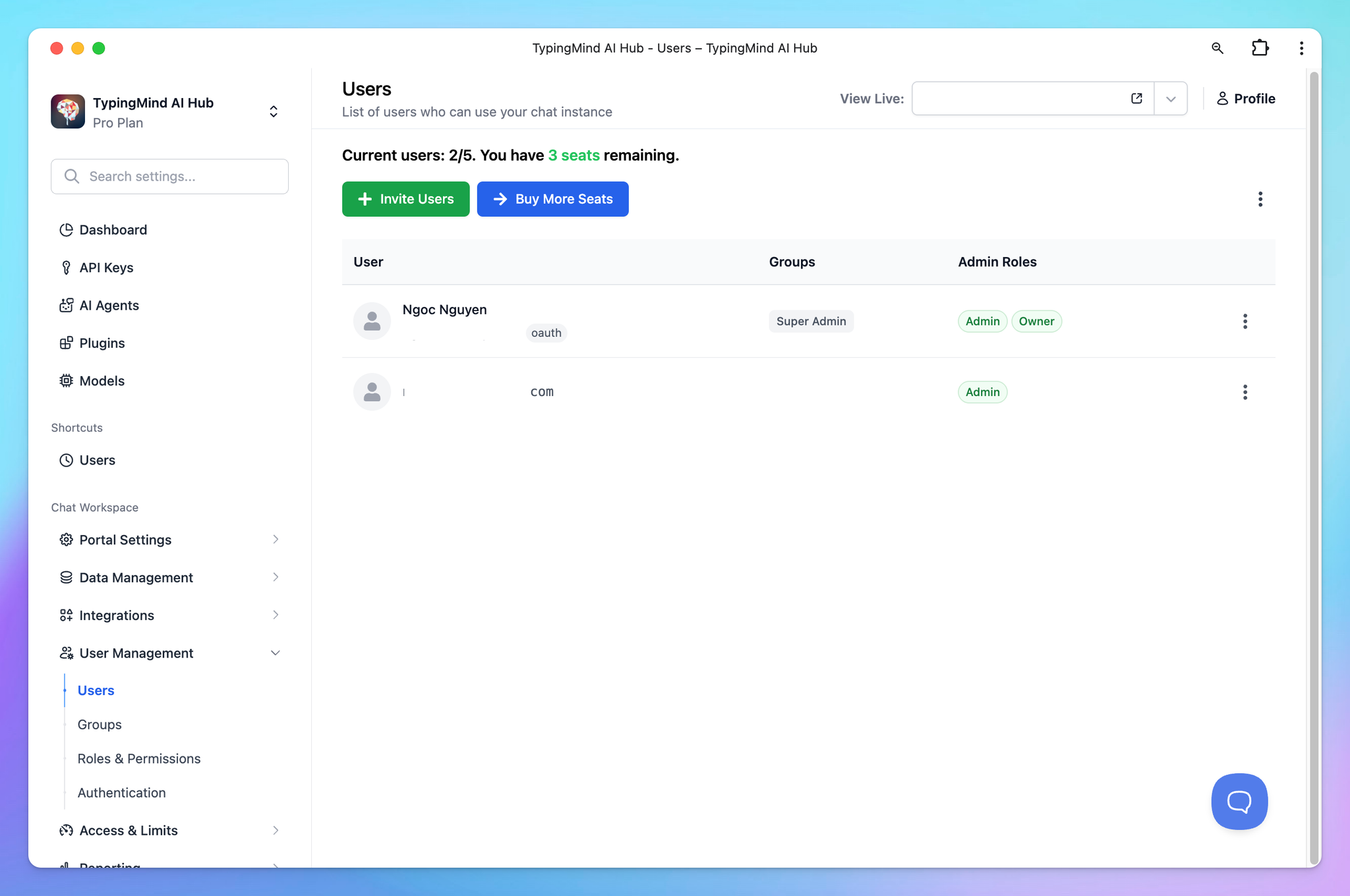
Task: Open the Dashboard sidebar item
Action: click(x=113, y=230)
